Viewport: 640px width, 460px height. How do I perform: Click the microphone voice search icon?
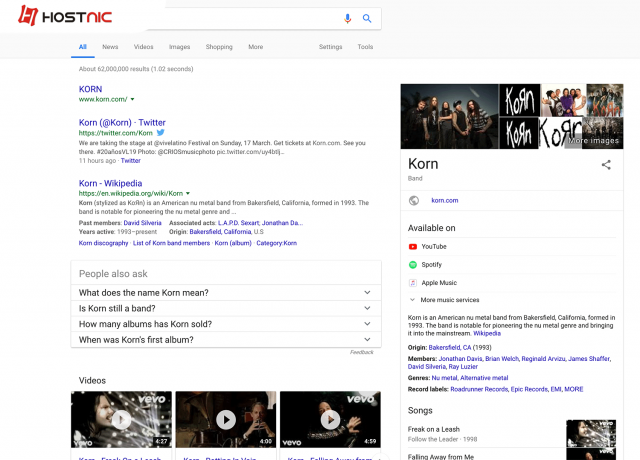[x=347, y=18]
